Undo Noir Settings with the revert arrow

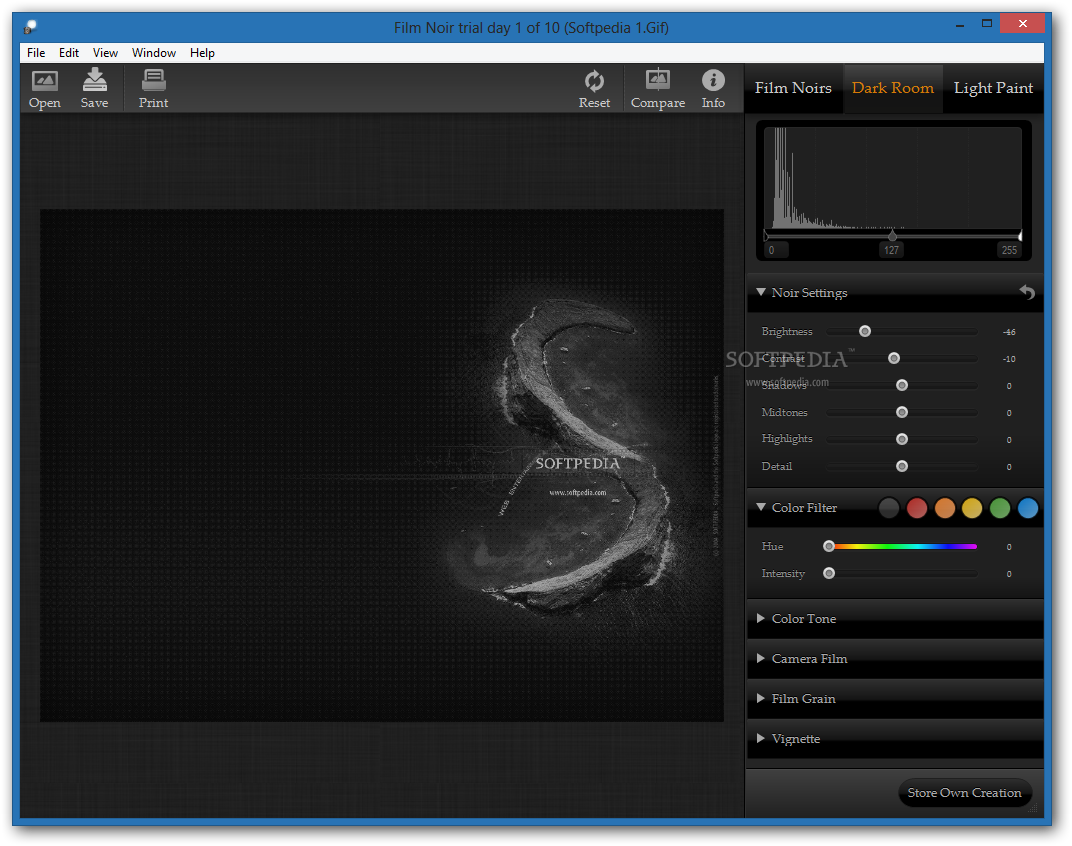[x=1027, y=292]
